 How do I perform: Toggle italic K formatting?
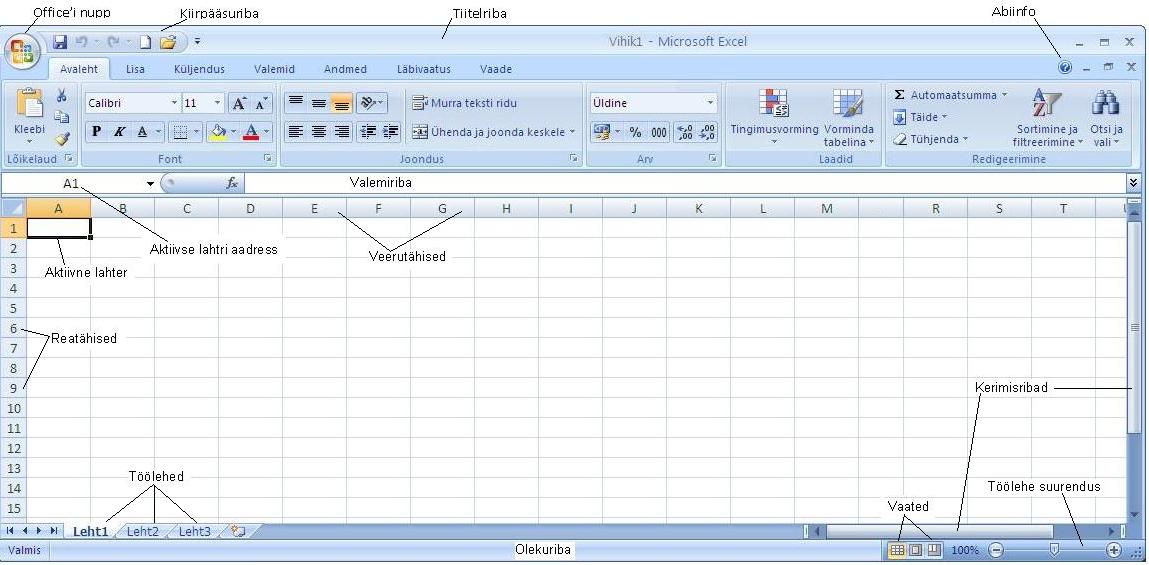(119, 132)
